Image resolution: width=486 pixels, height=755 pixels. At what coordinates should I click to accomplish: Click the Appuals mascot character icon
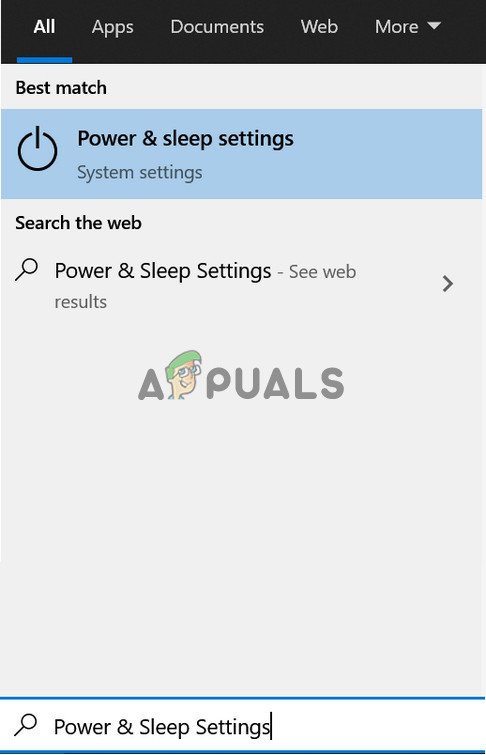tap(185, 375)
